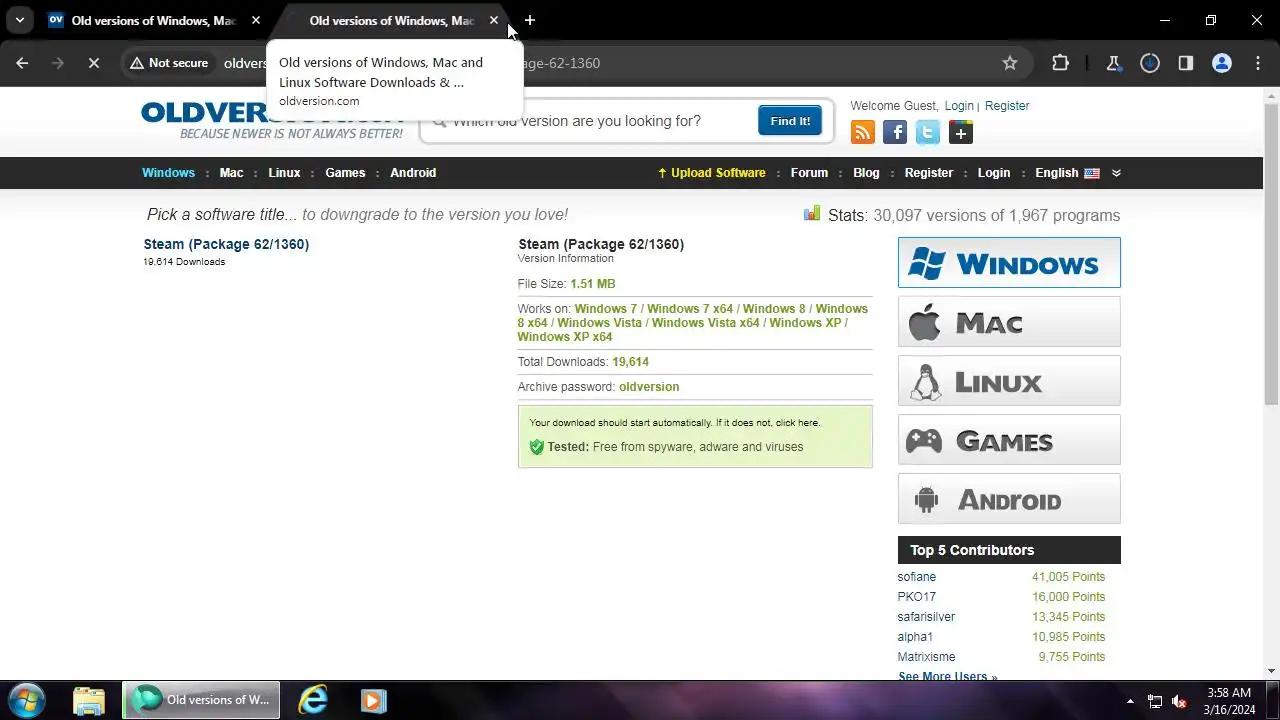Screen dimensions: 1280x720
Task: Open the RSS feed icon
Action: 862,132
